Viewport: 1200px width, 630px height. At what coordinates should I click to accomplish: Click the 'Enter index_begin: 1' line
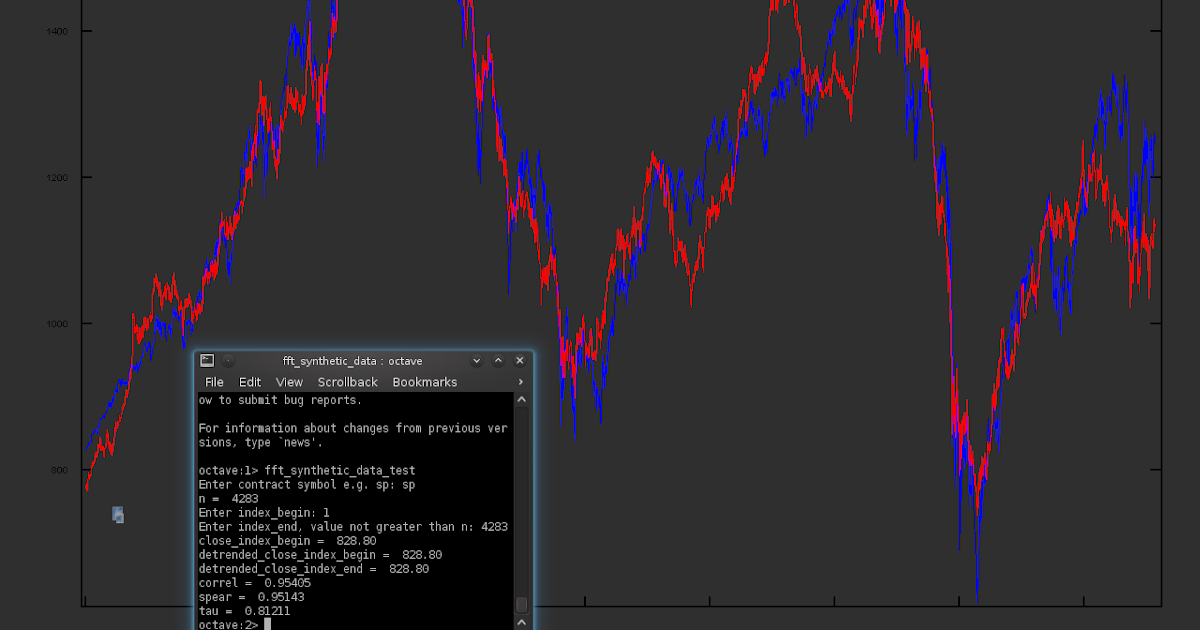pos(264,512)
